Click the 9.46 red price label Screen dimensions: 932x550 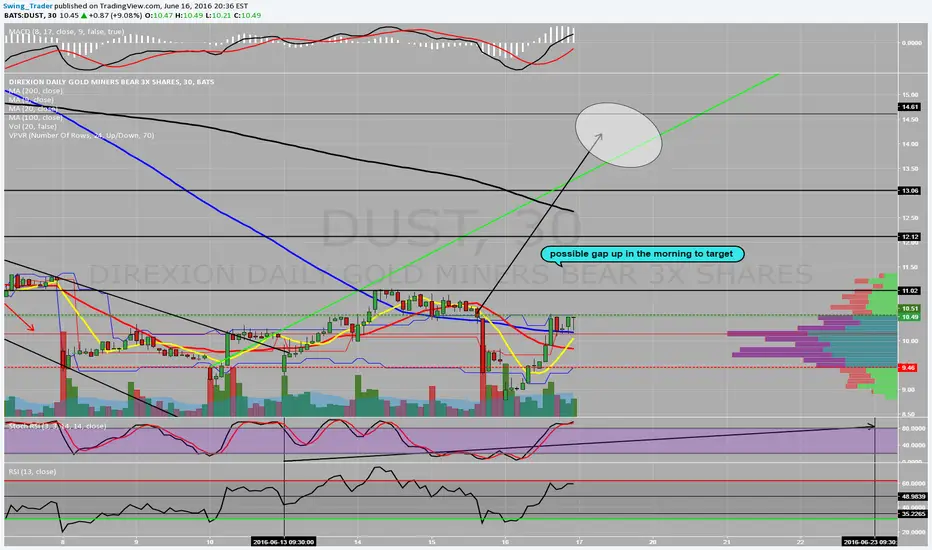908,368
